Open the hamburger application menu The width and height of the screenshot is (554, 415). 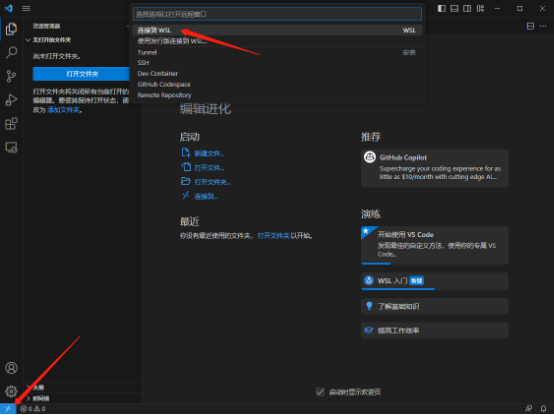click(26, 8)
